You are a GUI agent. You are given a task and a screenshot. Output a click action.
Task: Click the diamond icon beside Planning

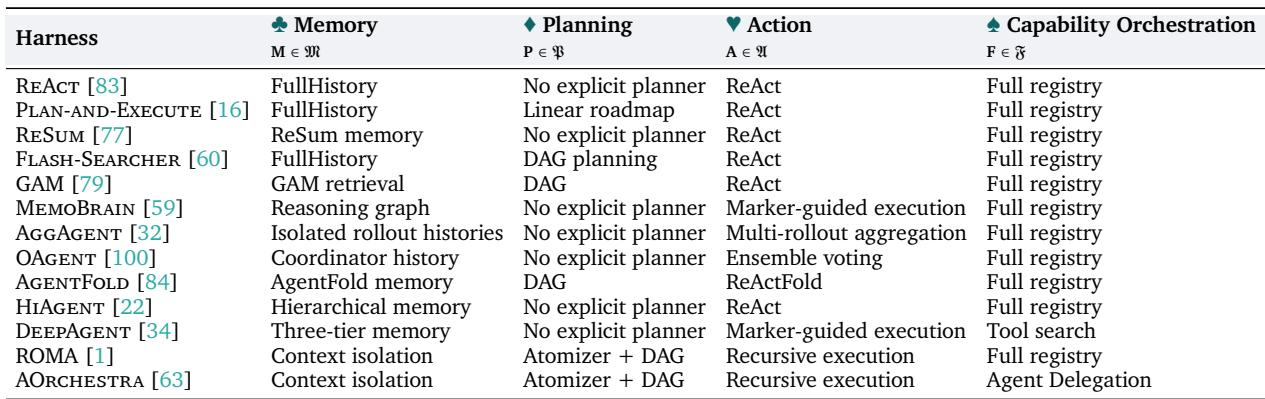[515, 22]
